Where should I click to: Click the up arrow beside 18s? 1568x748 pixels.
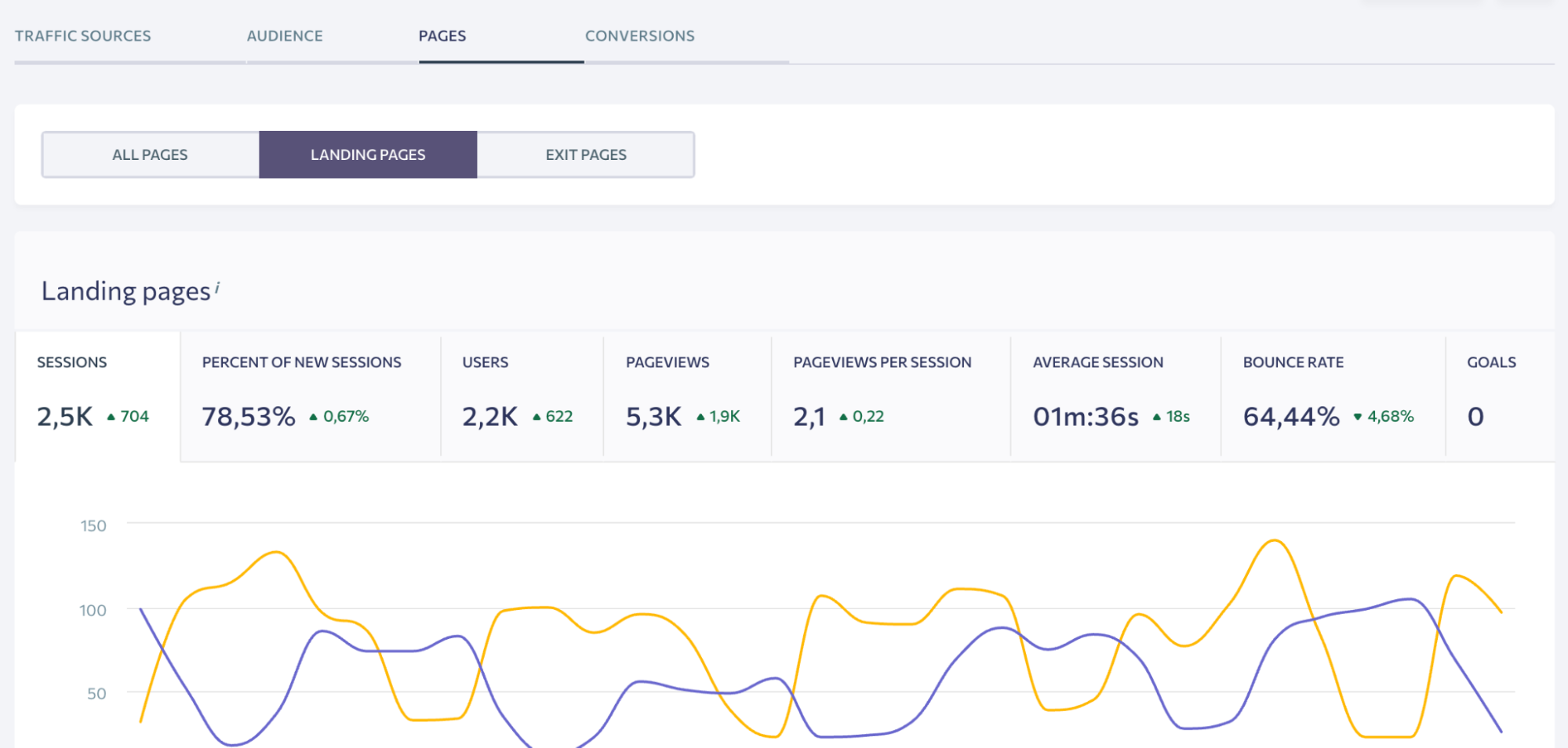click(1156, 417)
